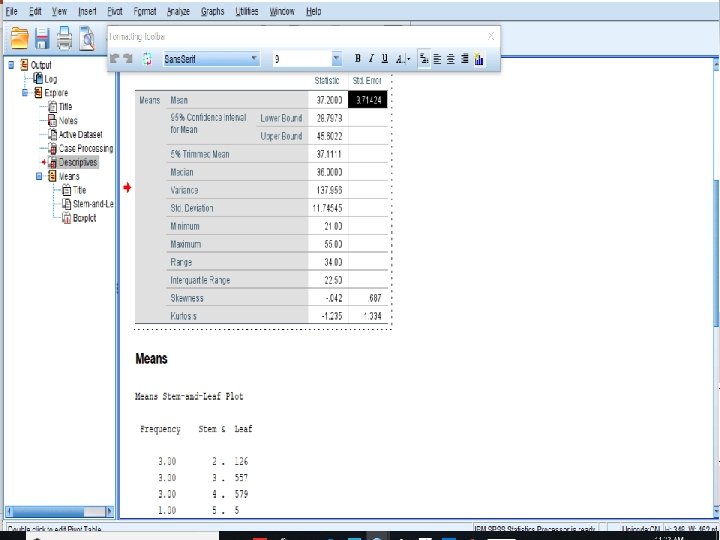This screenshot has height=540, width=720.
Task: Open the Edit menu
Action: coord(35,11)
